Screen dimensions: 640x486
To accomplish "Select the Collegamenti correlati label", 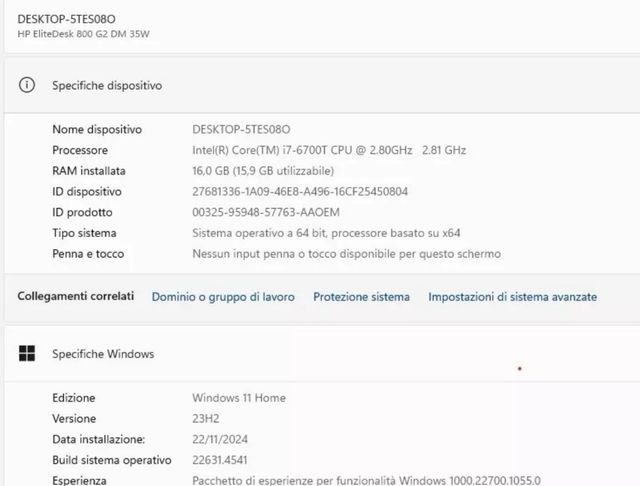I will [76, 296].
